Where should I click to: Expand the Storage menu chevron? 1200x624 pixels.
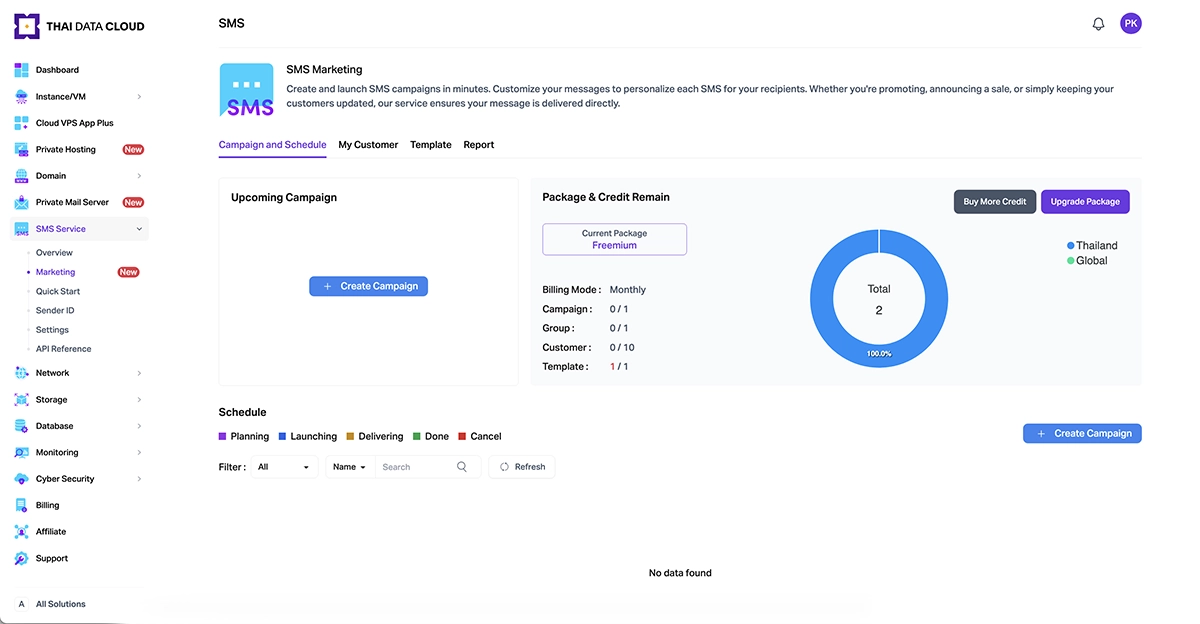pos(139,399)
